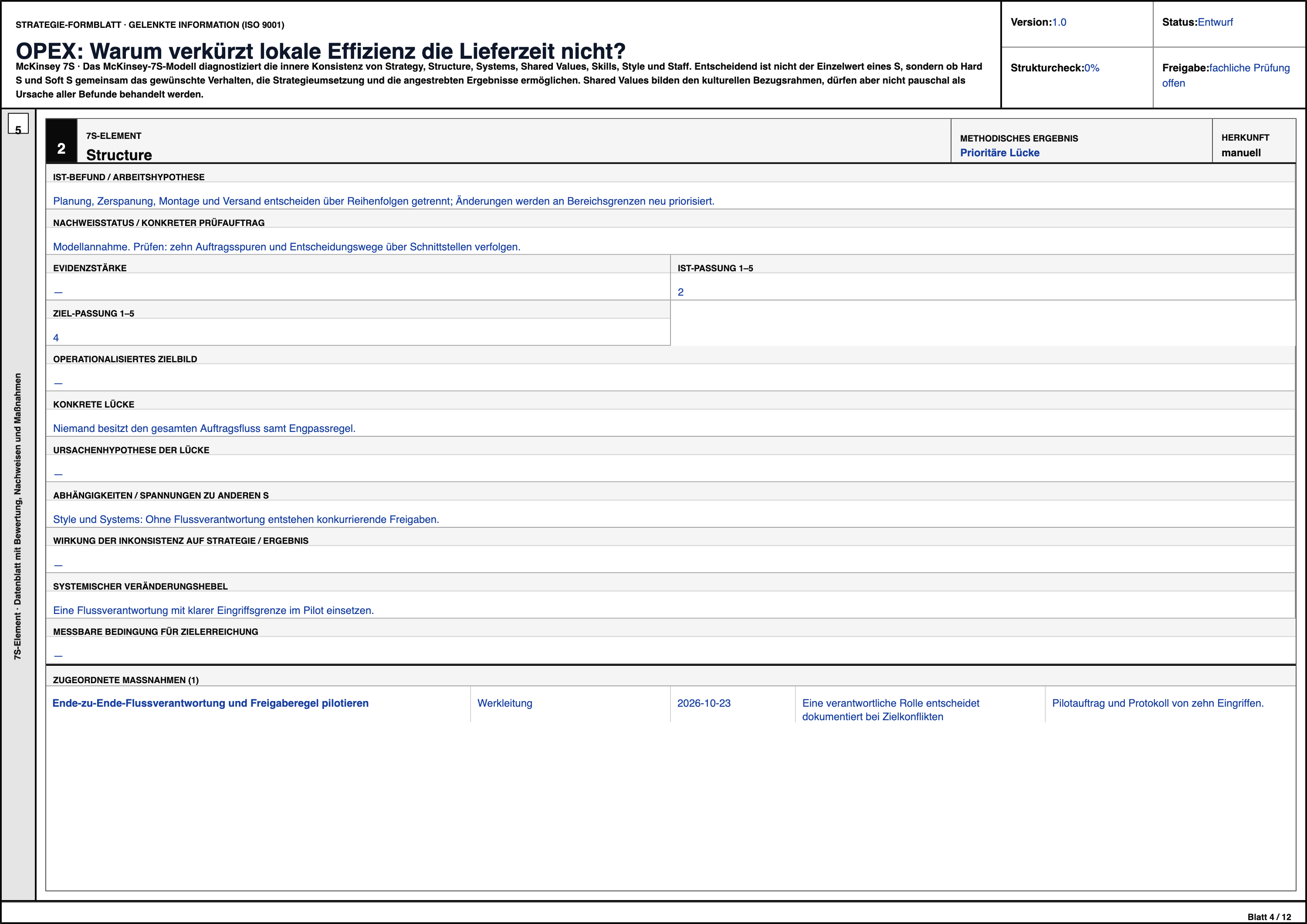Click the responsible party Werkleitung
The width and height of the screenshot is (1307, 924).
505,703
